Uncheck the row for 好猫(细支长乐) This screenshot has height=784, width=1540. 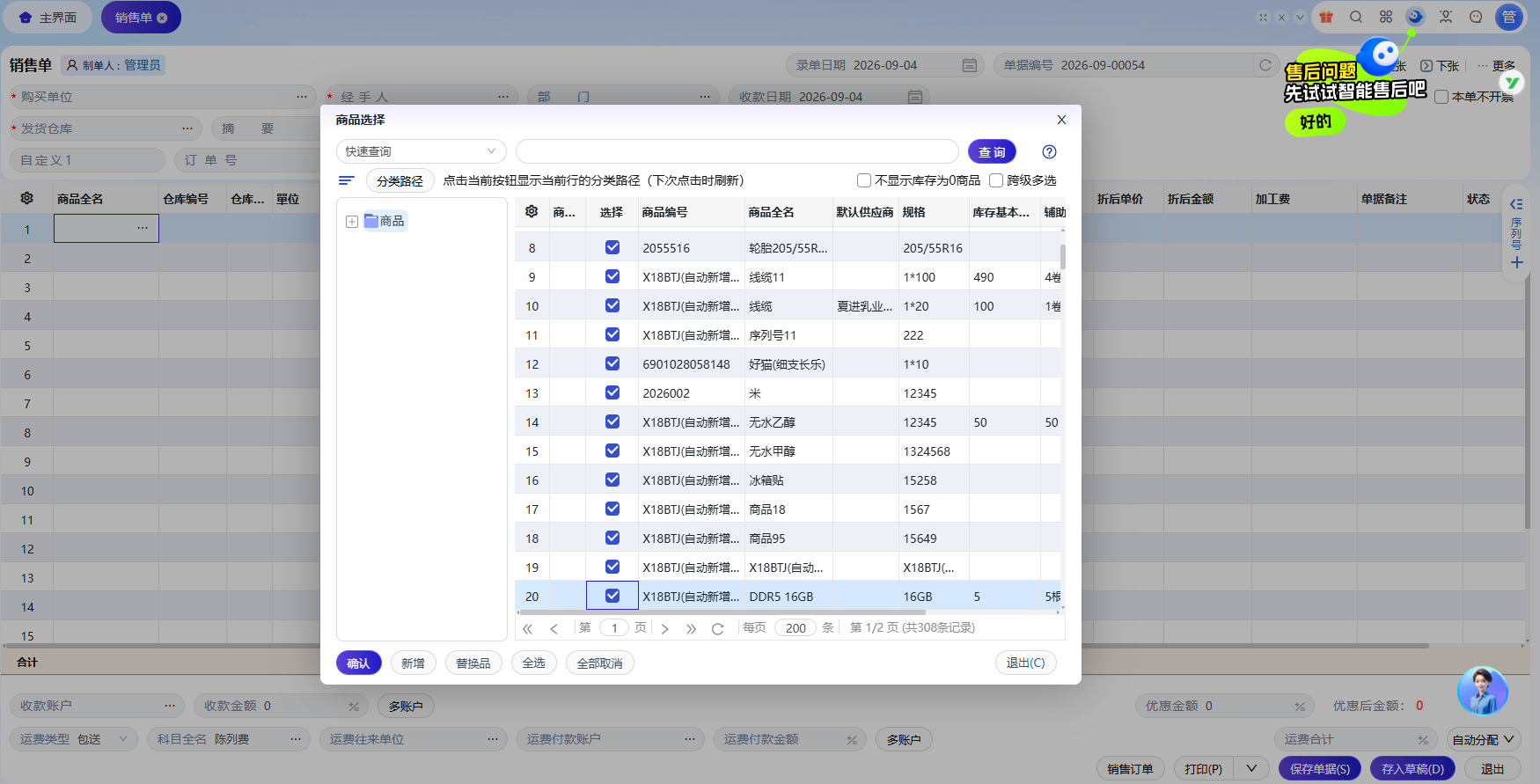tap(612, 364)
